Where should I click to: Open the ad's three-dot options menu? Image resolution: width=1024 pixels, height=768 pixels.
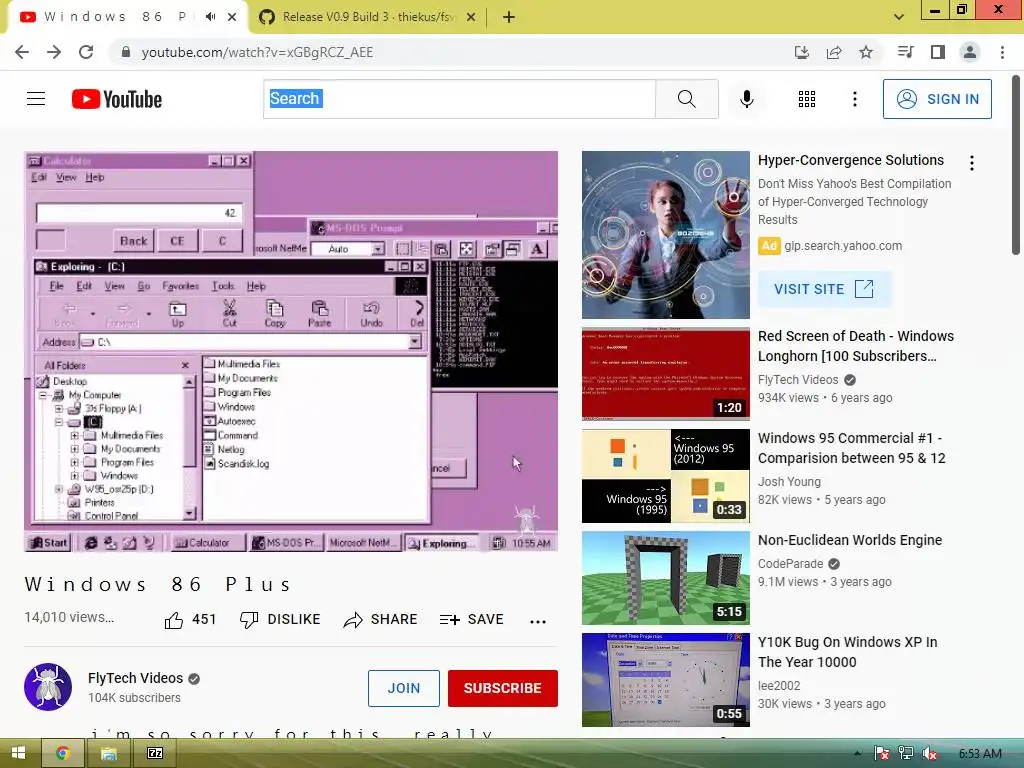tap(972, 163)
